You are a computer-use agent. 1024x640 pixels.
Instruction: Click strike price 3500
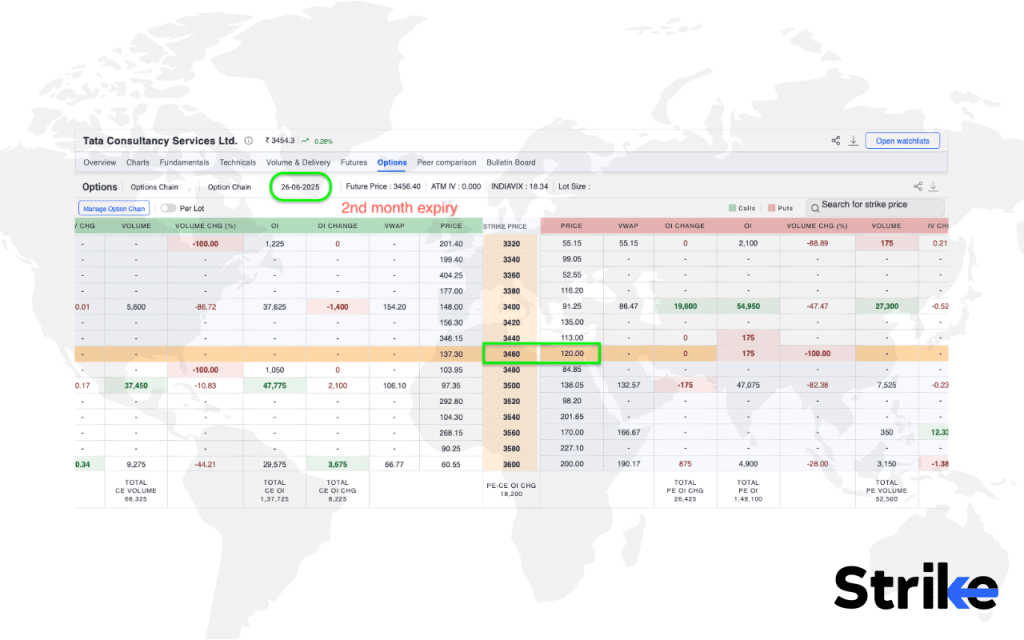click(x=511, y=385)
